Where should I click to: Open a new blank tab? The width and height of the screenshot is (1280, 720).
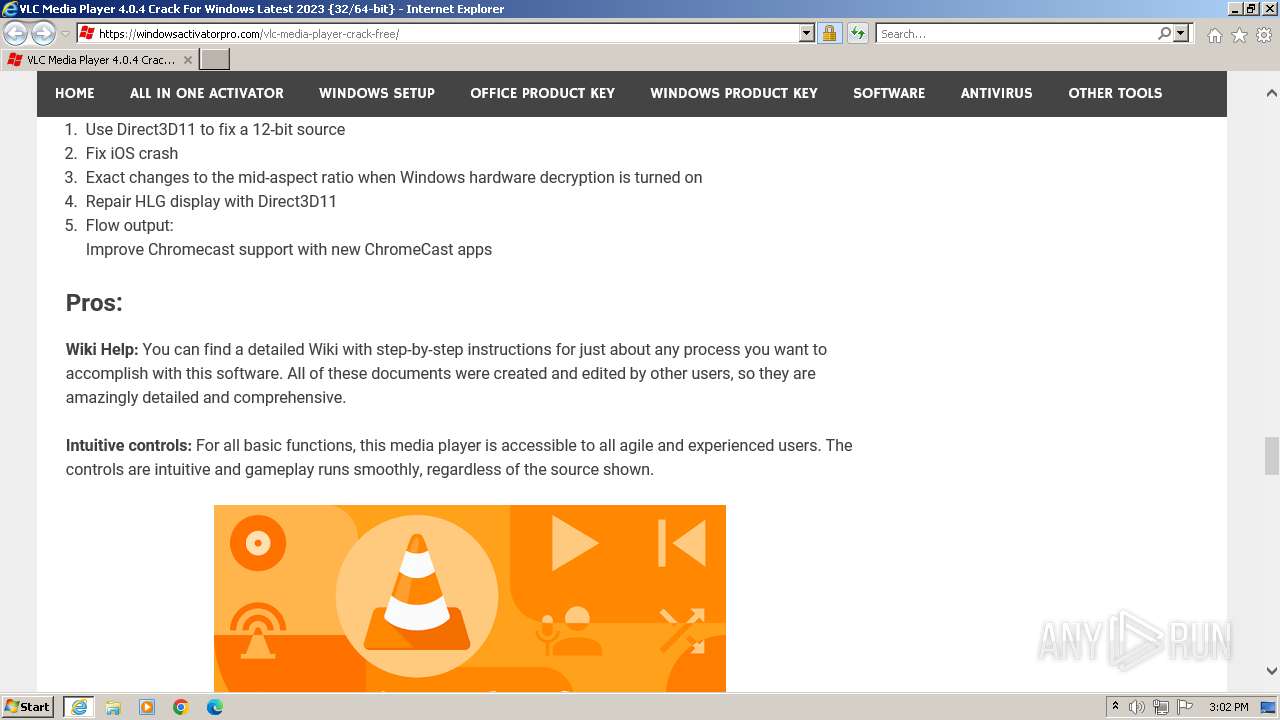(x=215, y=60)
